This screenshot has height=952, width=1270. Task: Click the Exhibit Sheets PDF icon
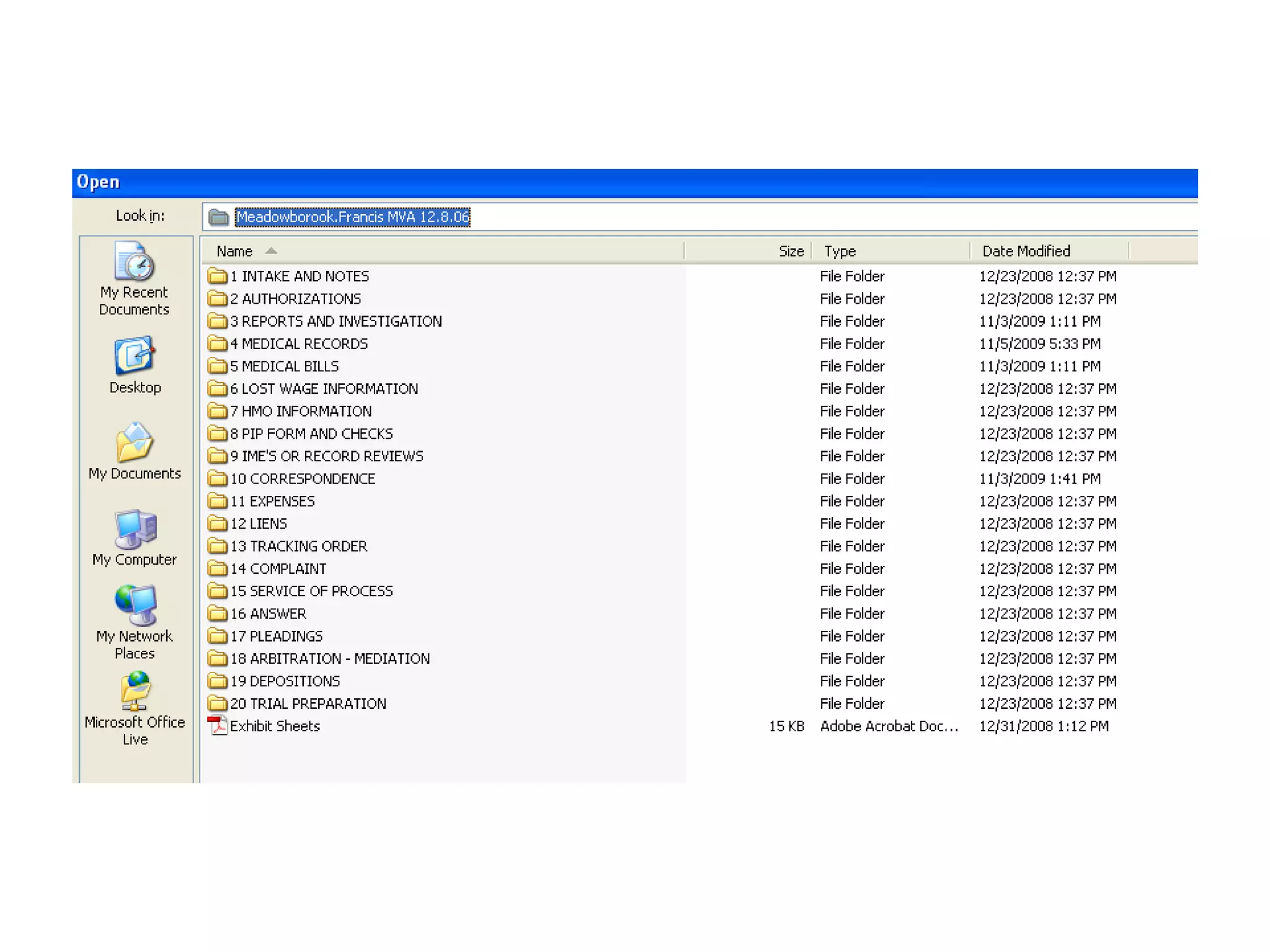pos(217,726)
